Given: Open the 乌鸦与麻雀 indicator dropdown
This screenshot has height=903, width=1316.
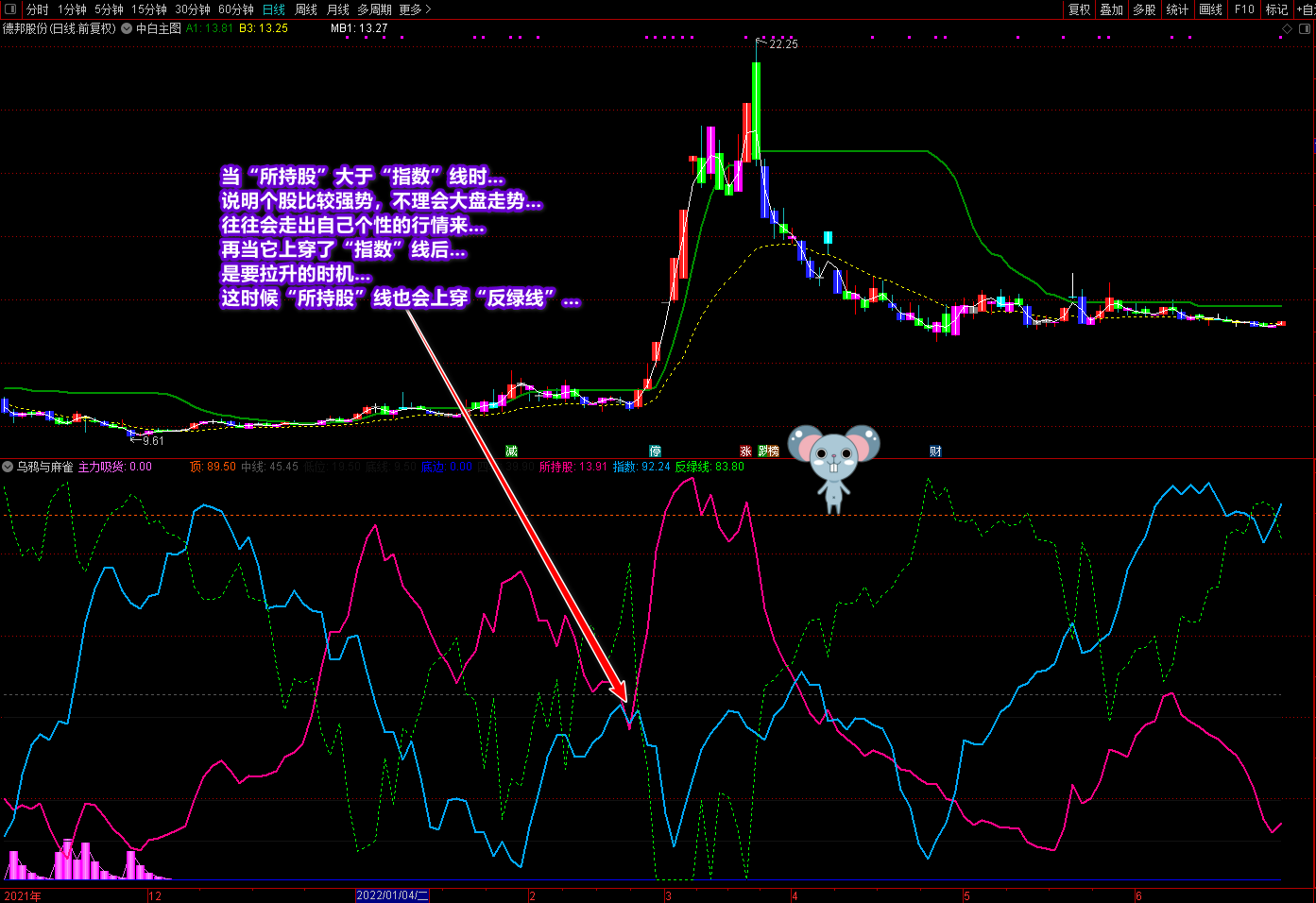Looking at the screenshot, I should pos(8,467).
